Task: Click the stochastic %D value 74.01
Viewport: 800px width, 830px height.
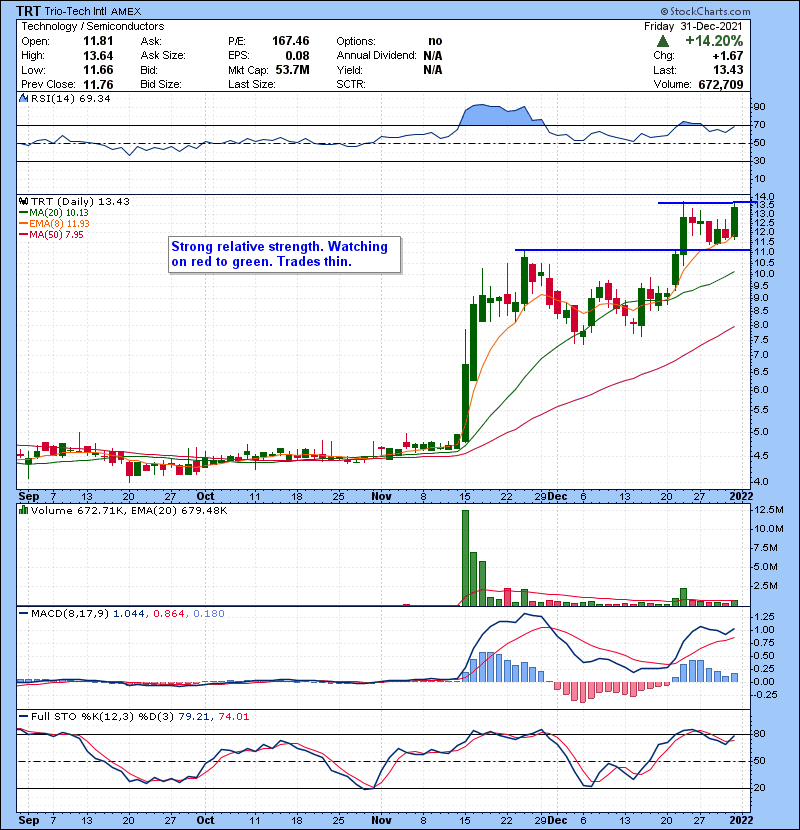Action: 233,717
